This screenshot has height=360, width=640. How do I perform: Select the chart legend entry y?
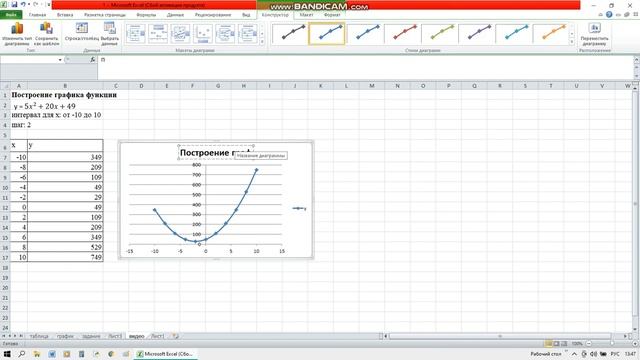click(299, 209)
